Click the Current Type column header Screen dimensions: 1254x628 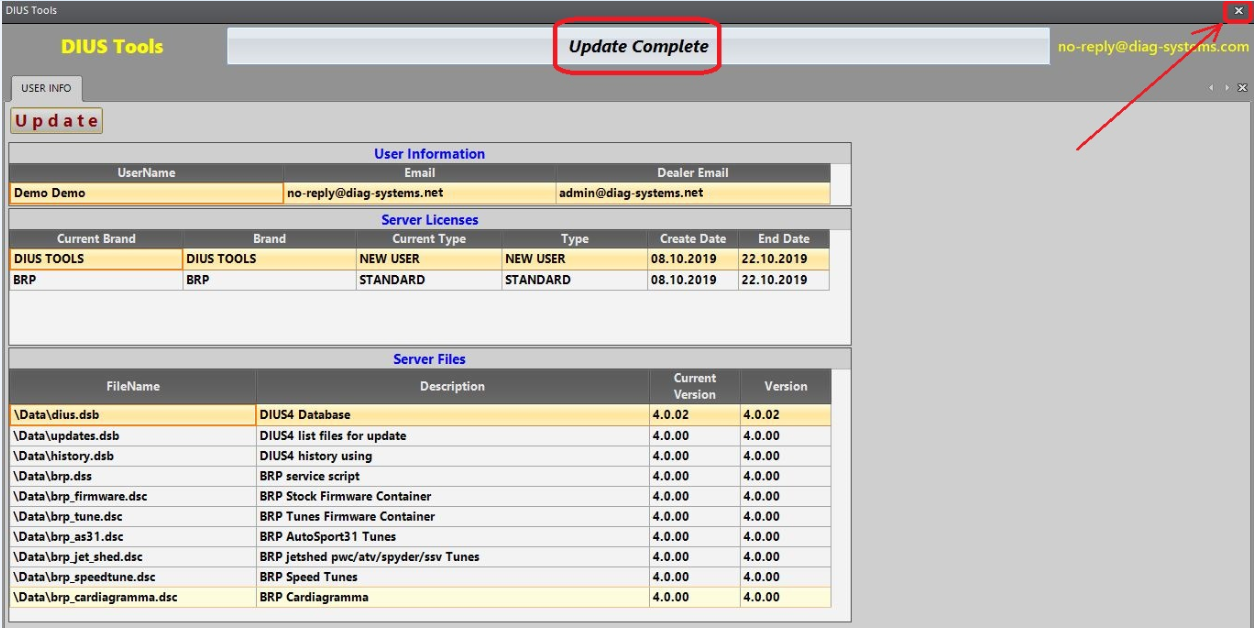[x=428, y=239]
